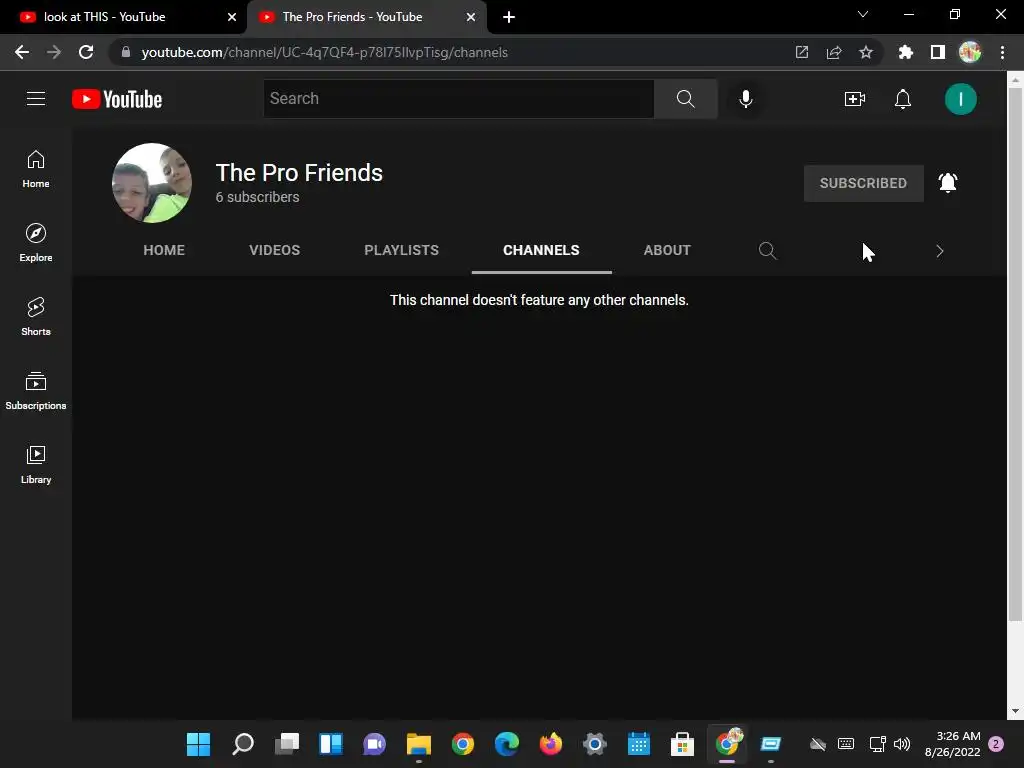
Task: Open Shorts in the sidebar
Action: [x=36, y=317]
